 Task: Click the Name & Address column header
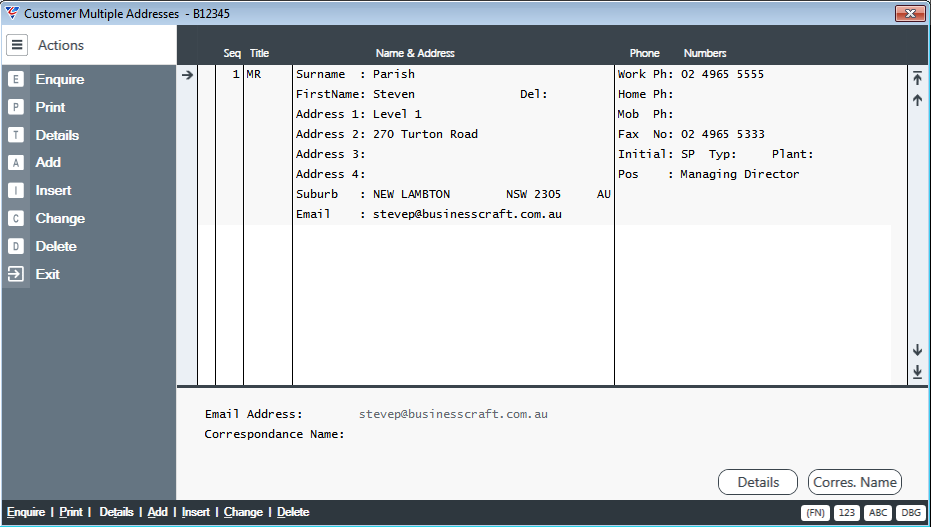[x=415, y=53]
